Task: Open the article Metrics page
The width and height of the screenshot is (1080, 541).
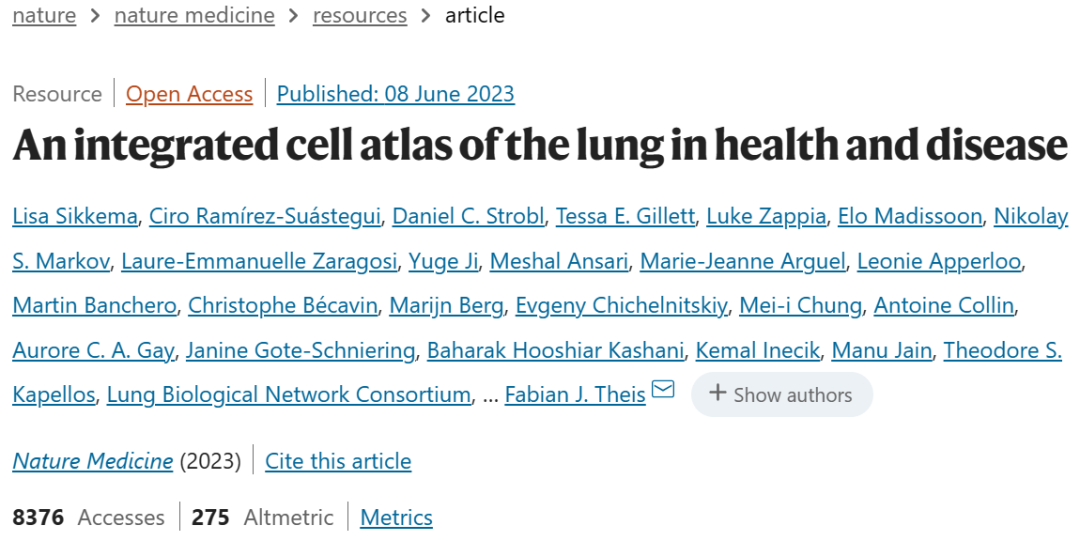Action: 396,517
